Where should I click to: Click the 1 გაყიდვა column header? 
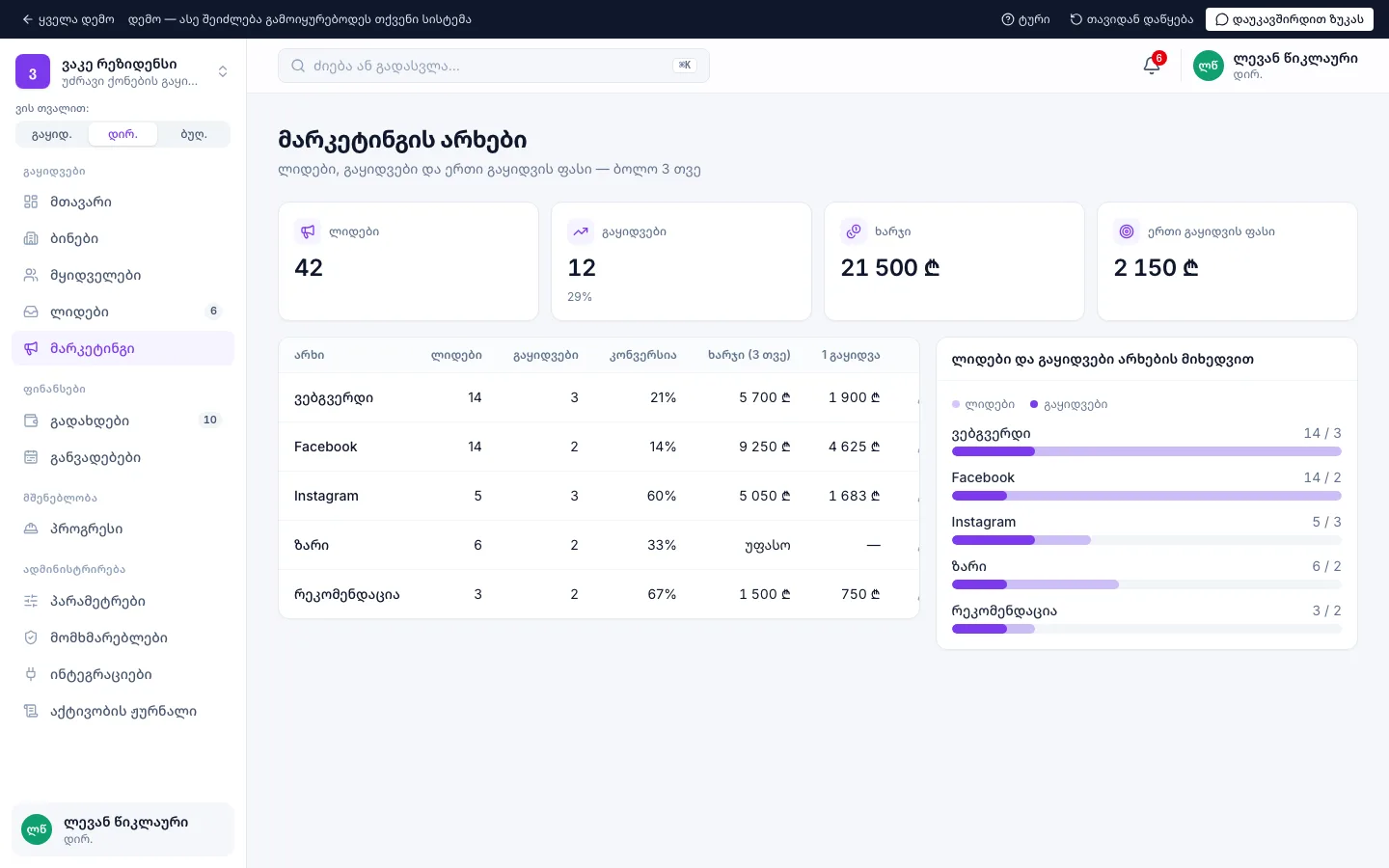click(x=851, y=355)
